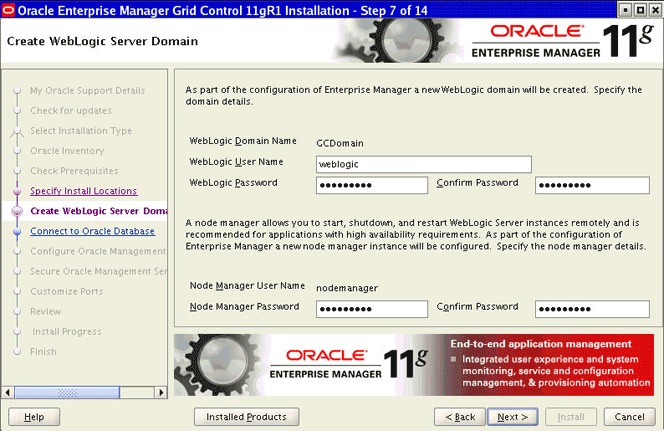Click the Customize Ports step
This screenshot has width=664, height=431.
pyautogui.click(x=66, y=291)
